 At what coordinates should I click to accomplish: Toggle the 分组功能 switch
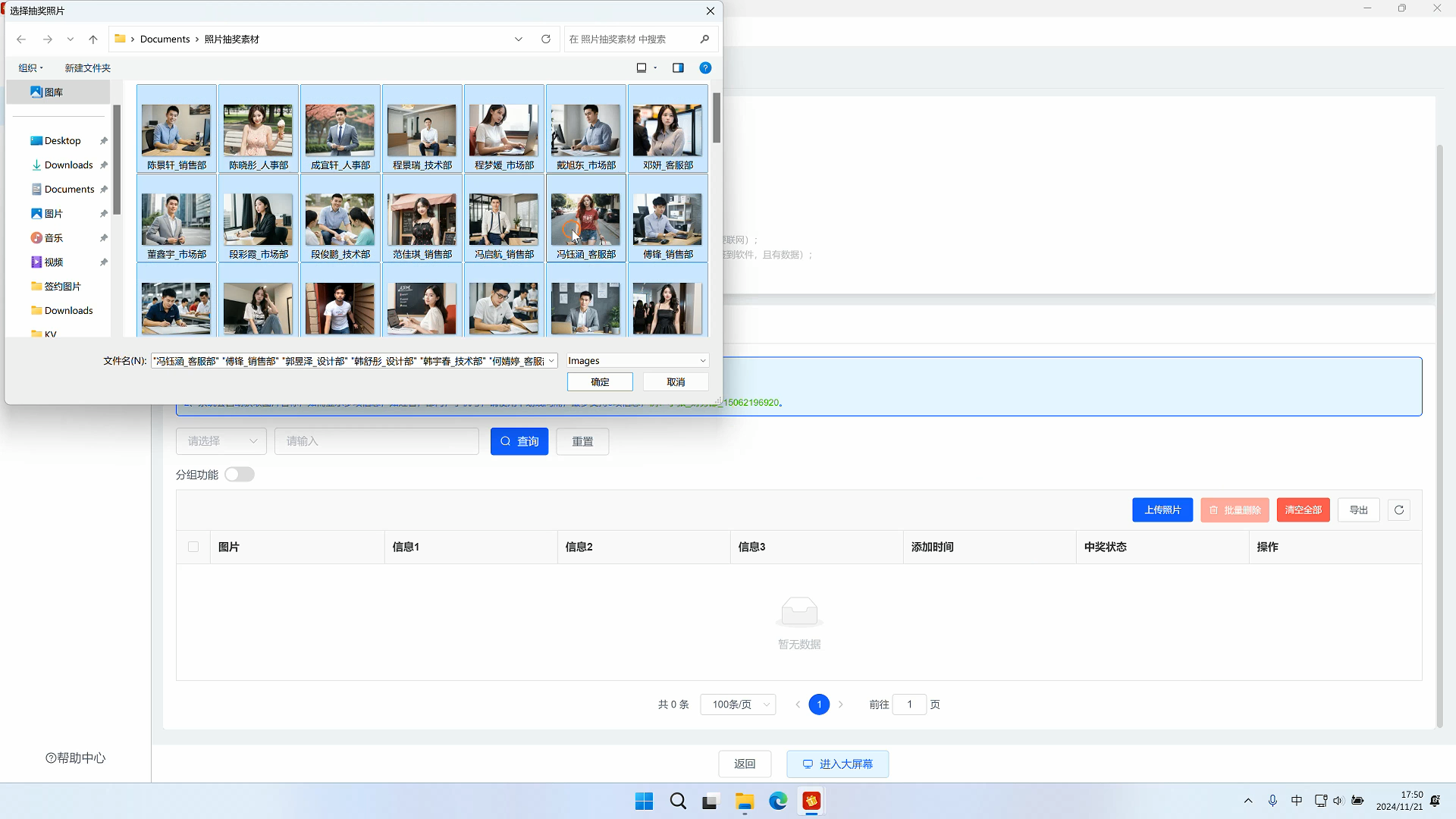(239, 475)
